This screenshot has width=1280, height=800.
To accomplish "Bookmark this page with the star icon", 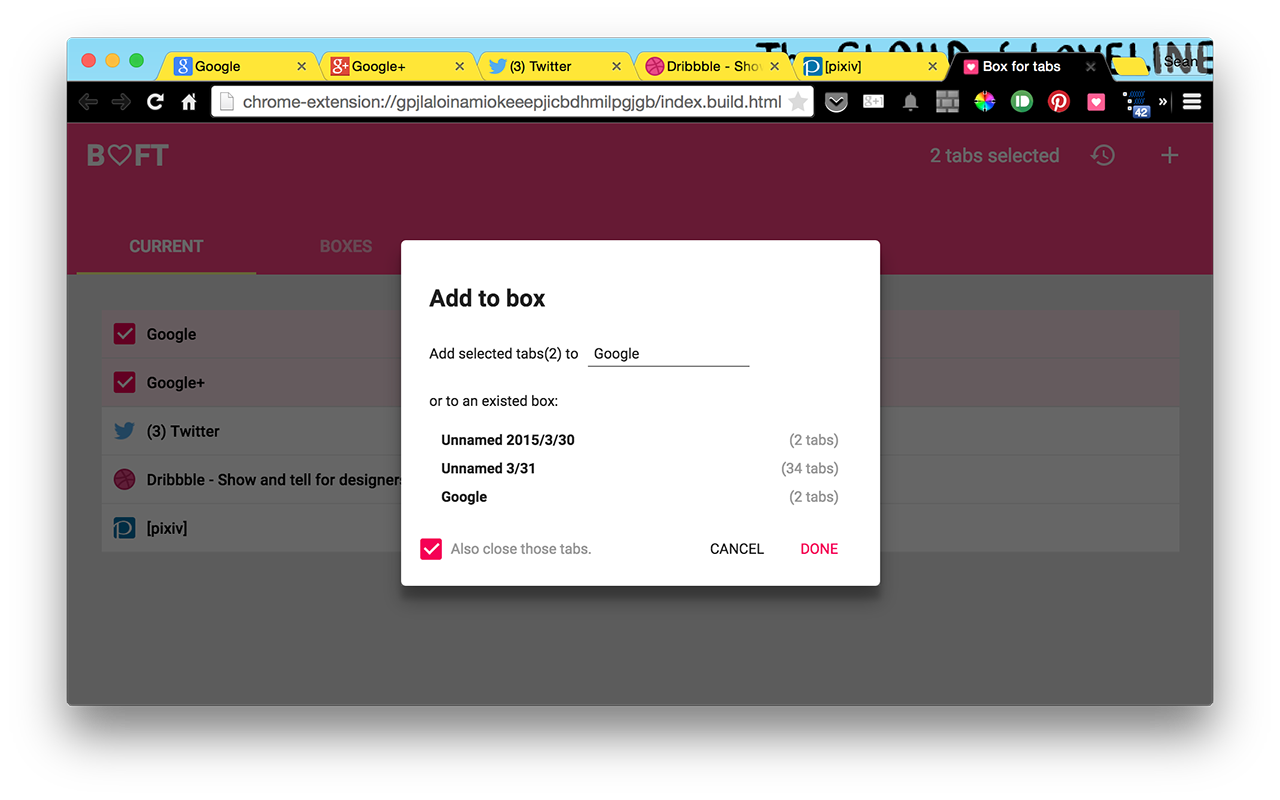I will 797,102.
